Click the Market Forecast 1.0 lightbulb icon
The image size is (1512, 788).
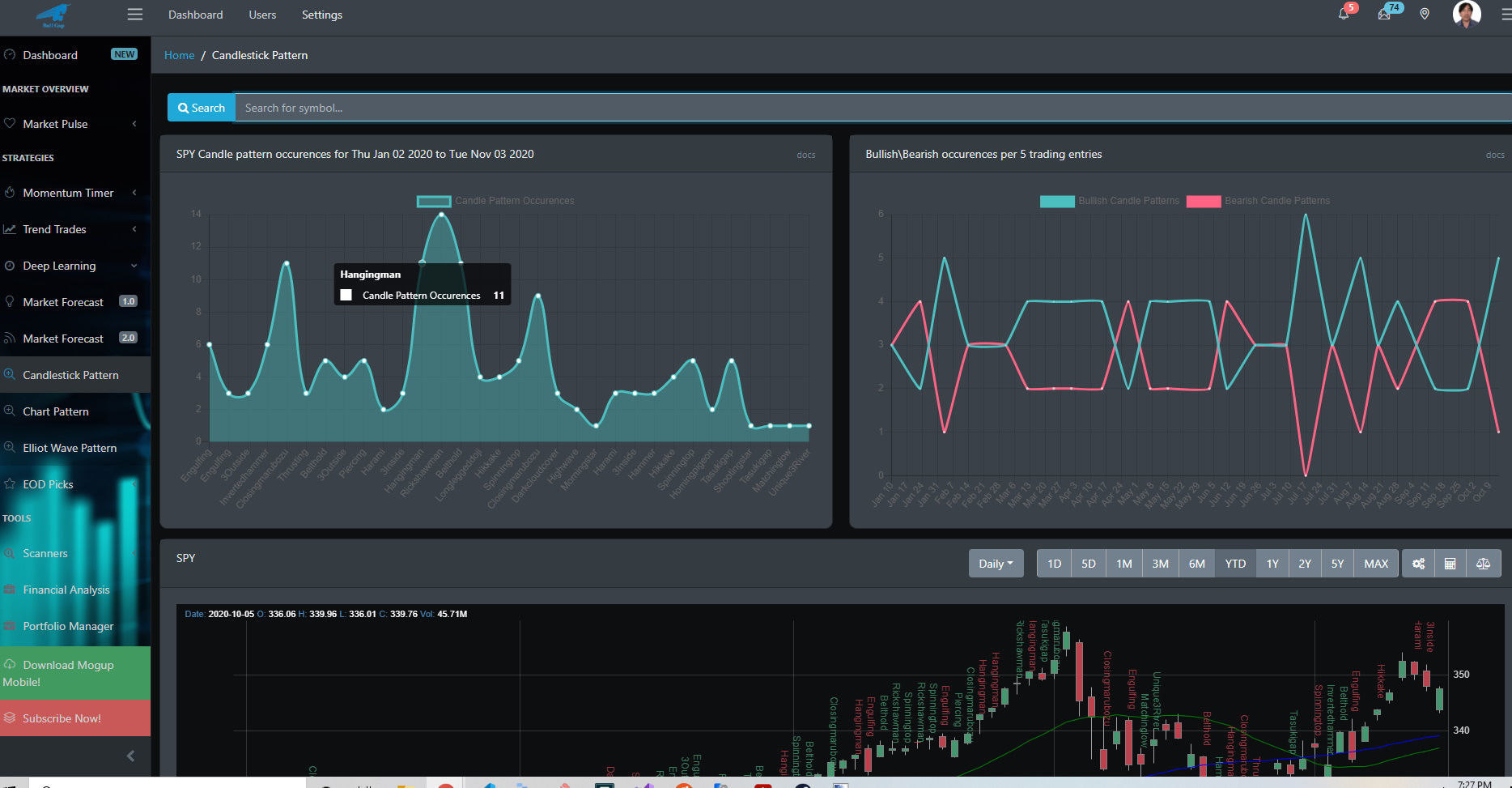click(10, 302)
